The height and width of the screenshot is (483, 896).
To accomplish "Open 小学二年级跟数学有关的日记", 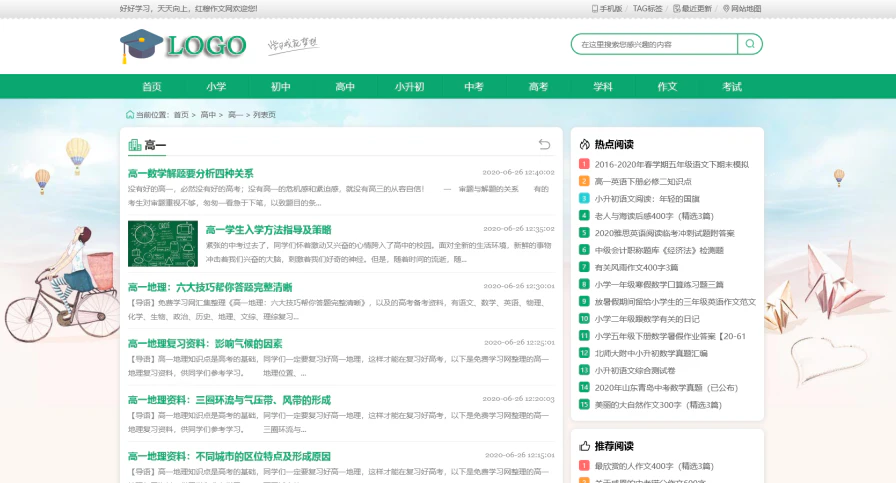I will (647, 318).
